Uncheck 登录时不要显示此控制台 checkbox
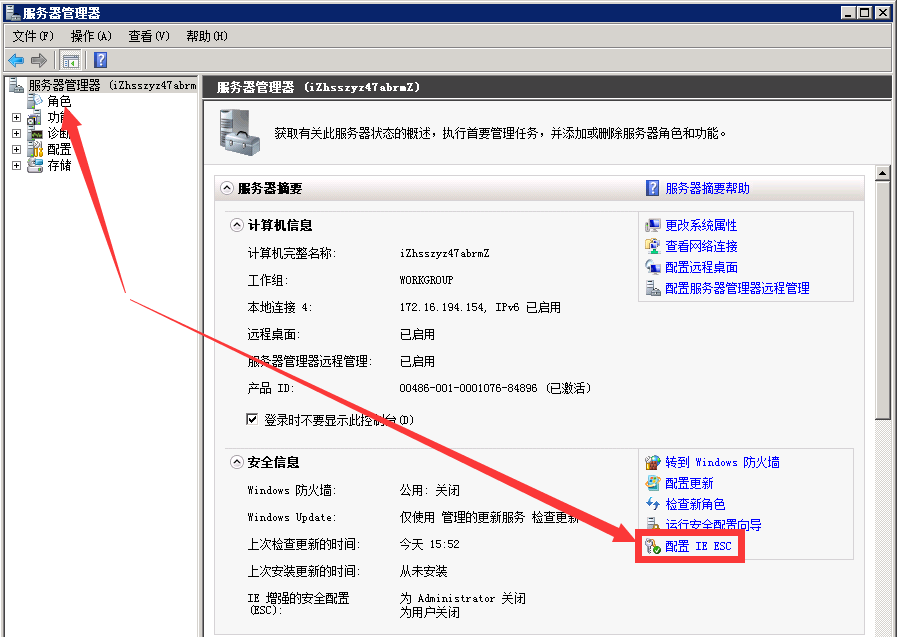The image size is (897, 637). point(253,420)
